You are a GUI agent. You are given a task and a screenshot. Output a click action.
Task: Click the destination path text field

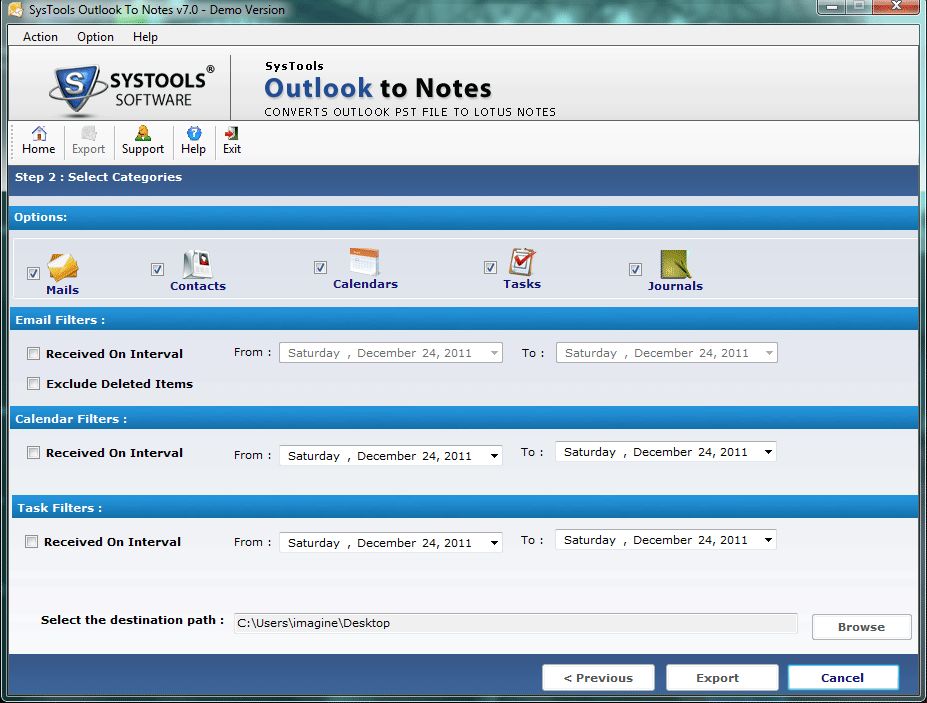coord(515,623)
